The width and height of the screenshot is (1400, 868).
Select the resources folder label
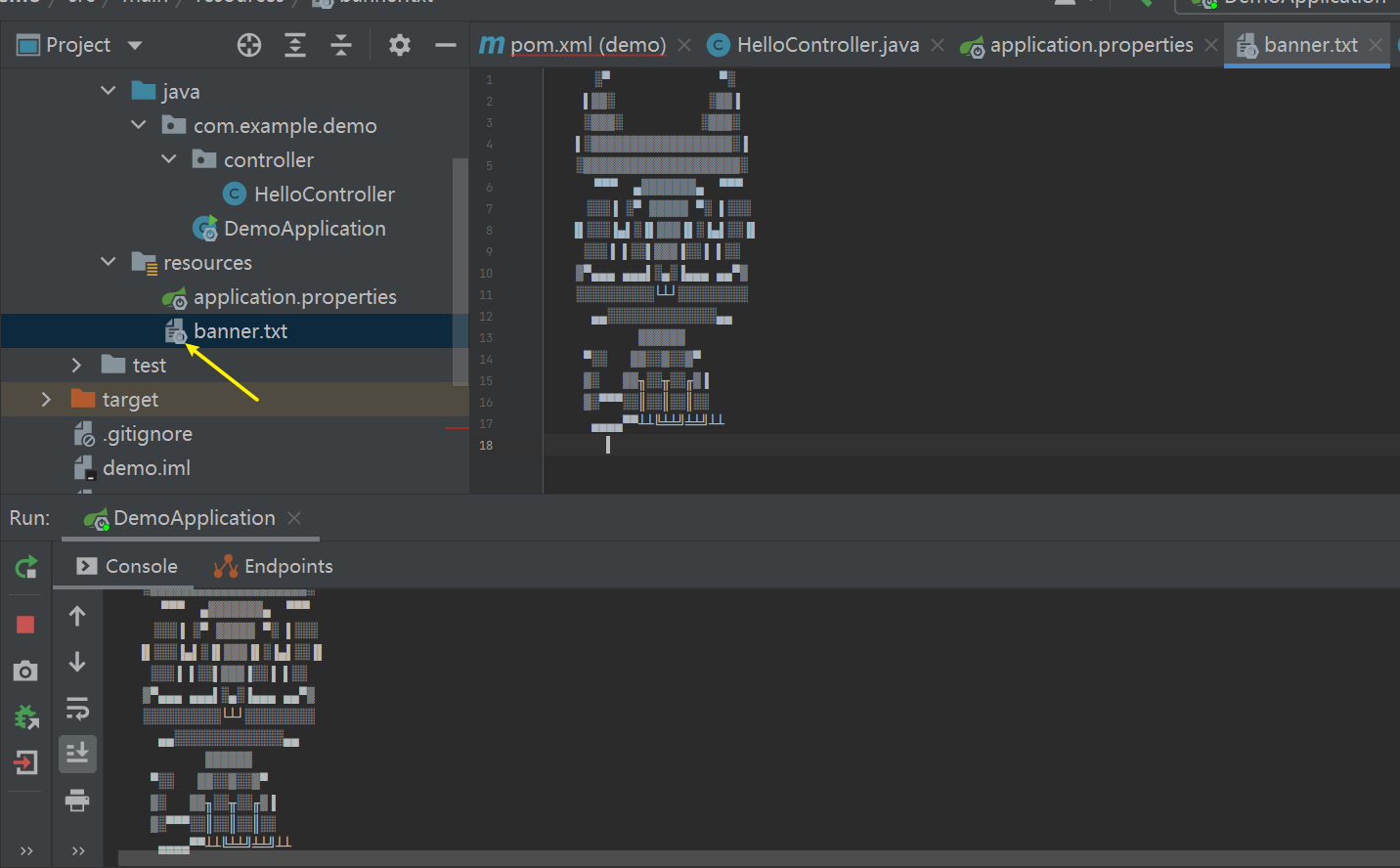pos(207,263)
